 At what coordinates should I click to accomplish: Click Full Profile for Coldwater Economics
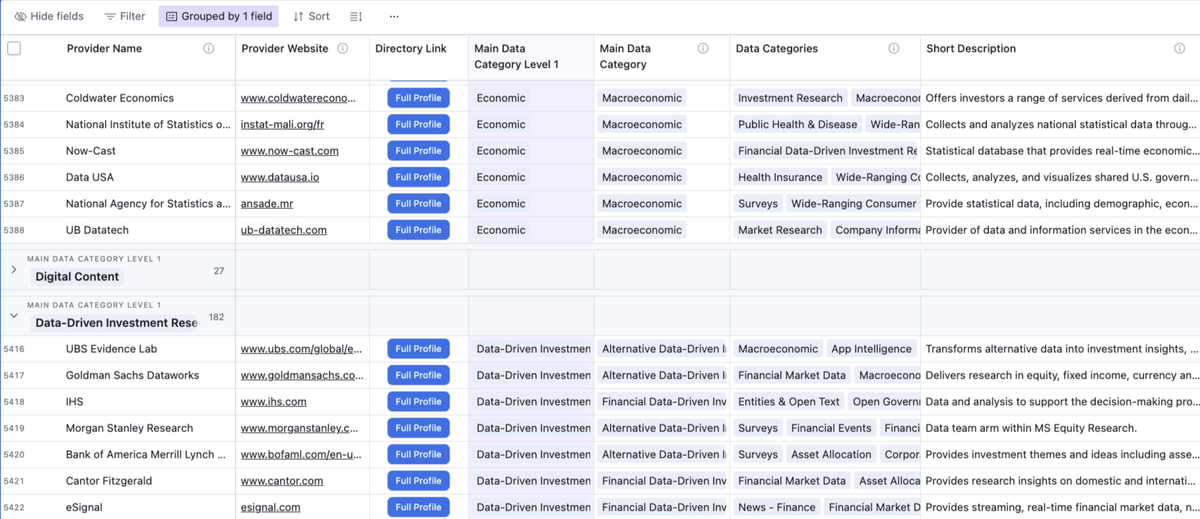tap(418, 98)
